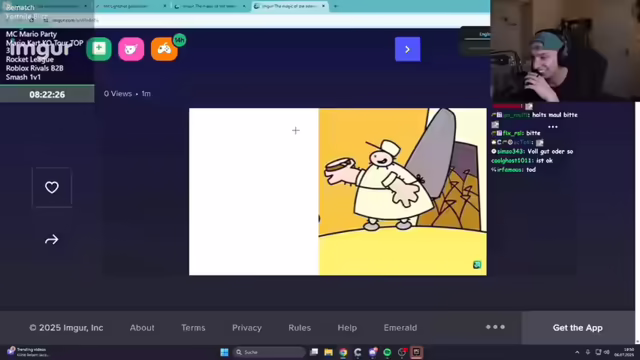Click the green New Post plus icon
Screen dimensions: 640x360
(x=99, y=49)
